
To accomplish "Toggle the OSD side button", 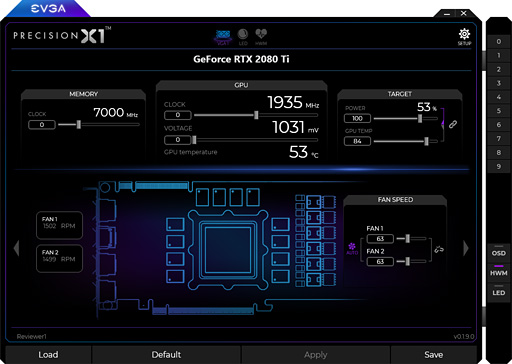I will [x=499, y=253].
